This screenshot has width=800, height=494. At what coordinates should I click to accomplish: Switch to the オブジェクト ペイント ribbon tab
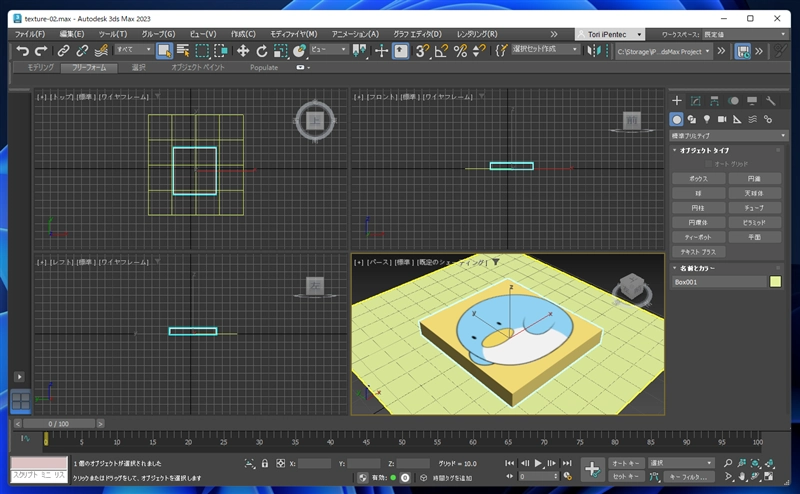(x=197, y=67)
